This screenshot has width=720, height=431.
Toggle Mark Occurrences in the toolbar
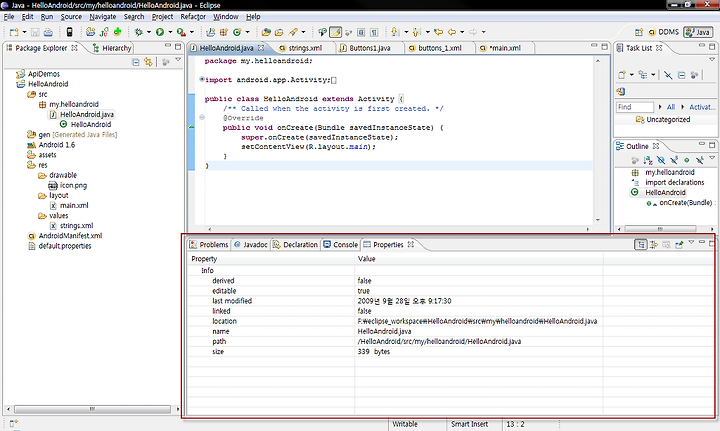point(336,32)
